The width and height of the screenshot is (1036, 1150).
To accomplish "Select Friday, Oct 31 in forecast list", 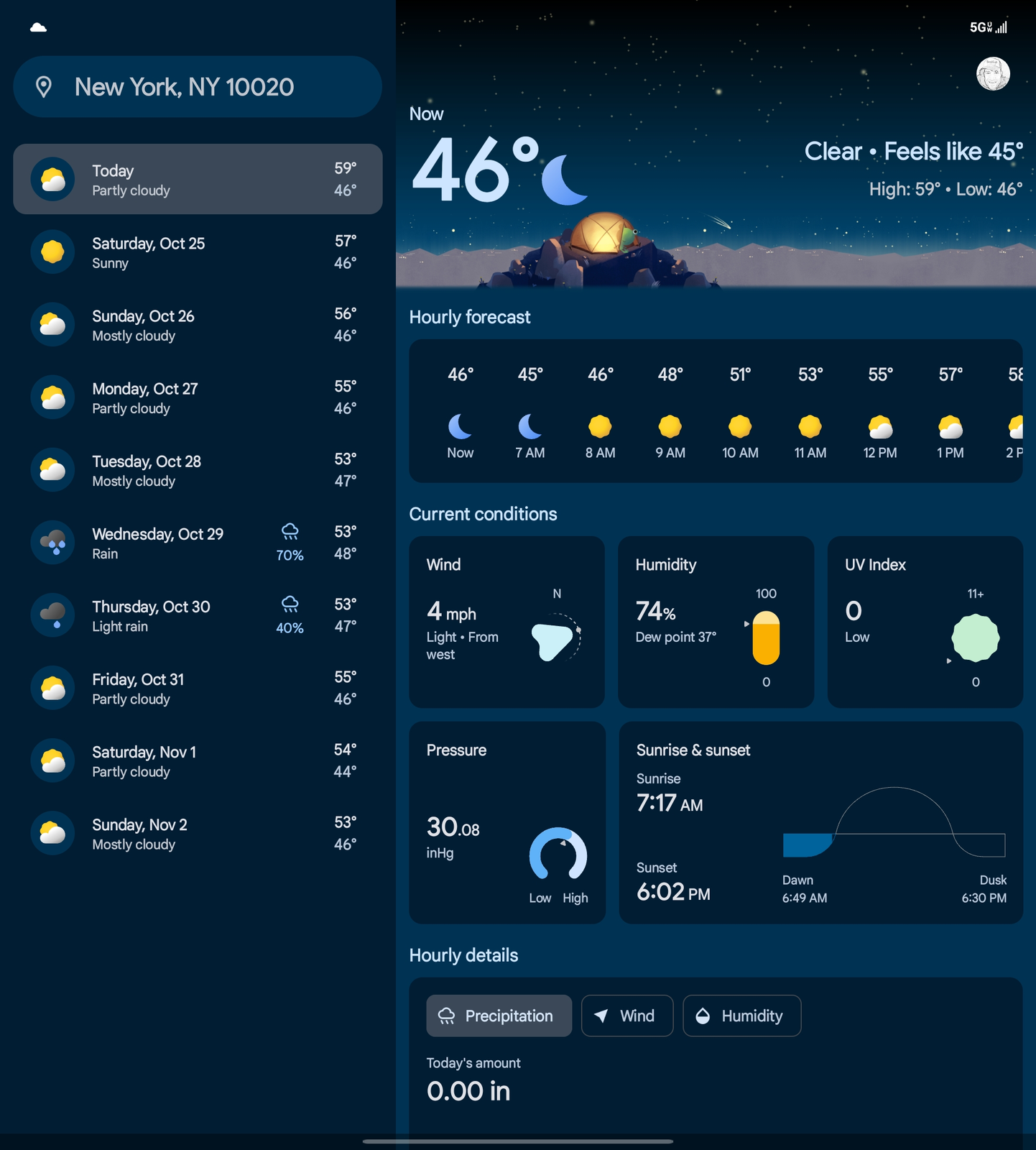I will point(198,689).
